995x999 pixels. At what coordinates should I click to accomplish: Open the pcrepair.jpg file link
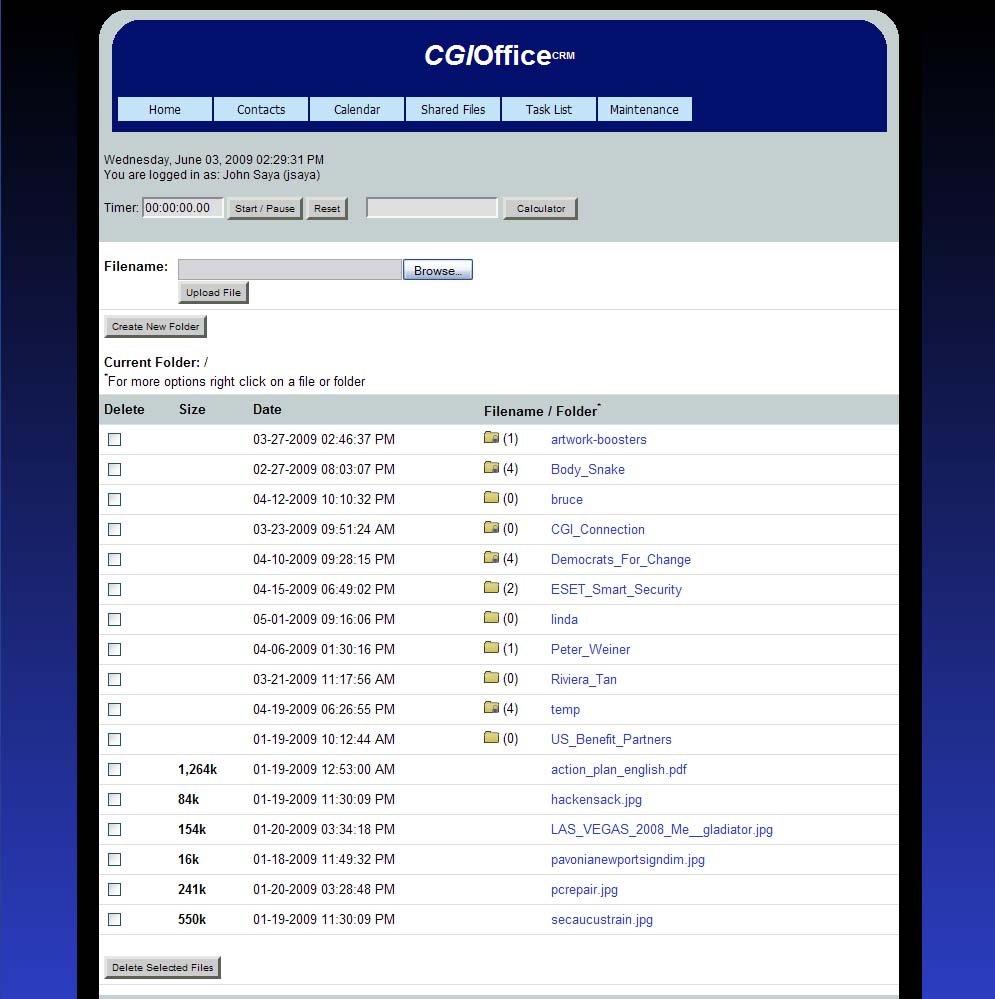pos(584,889)
